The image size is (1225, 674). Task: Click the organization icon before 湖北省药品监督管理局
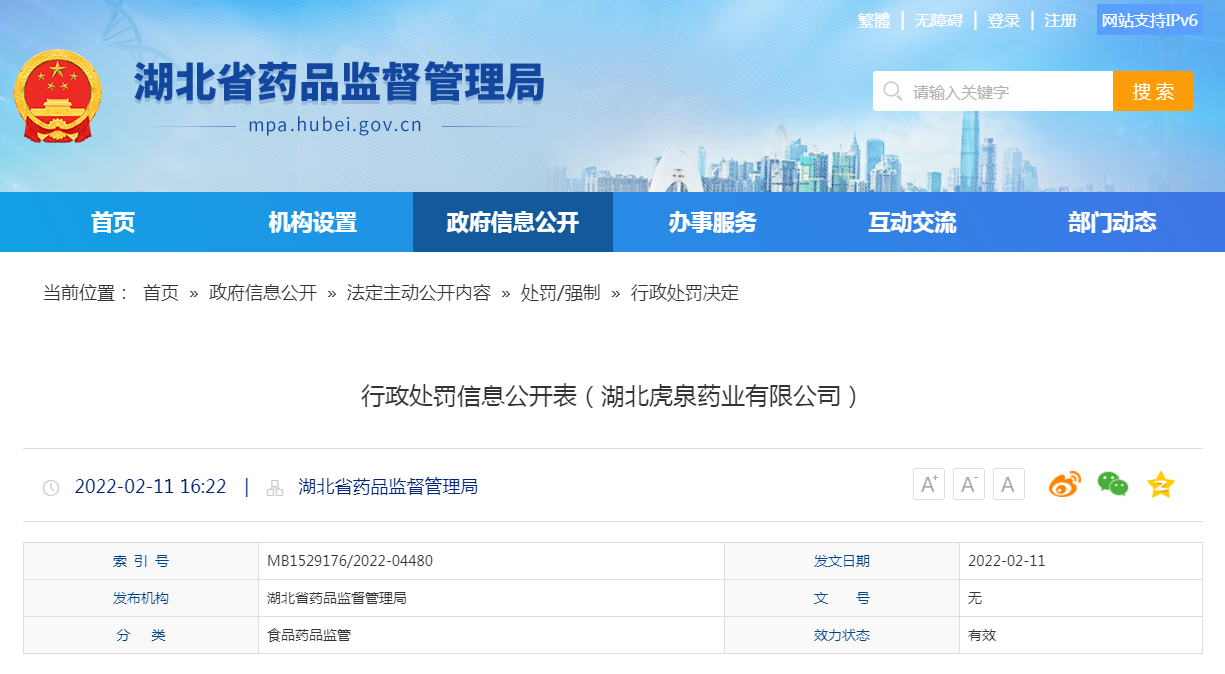[x=271, y=487]
